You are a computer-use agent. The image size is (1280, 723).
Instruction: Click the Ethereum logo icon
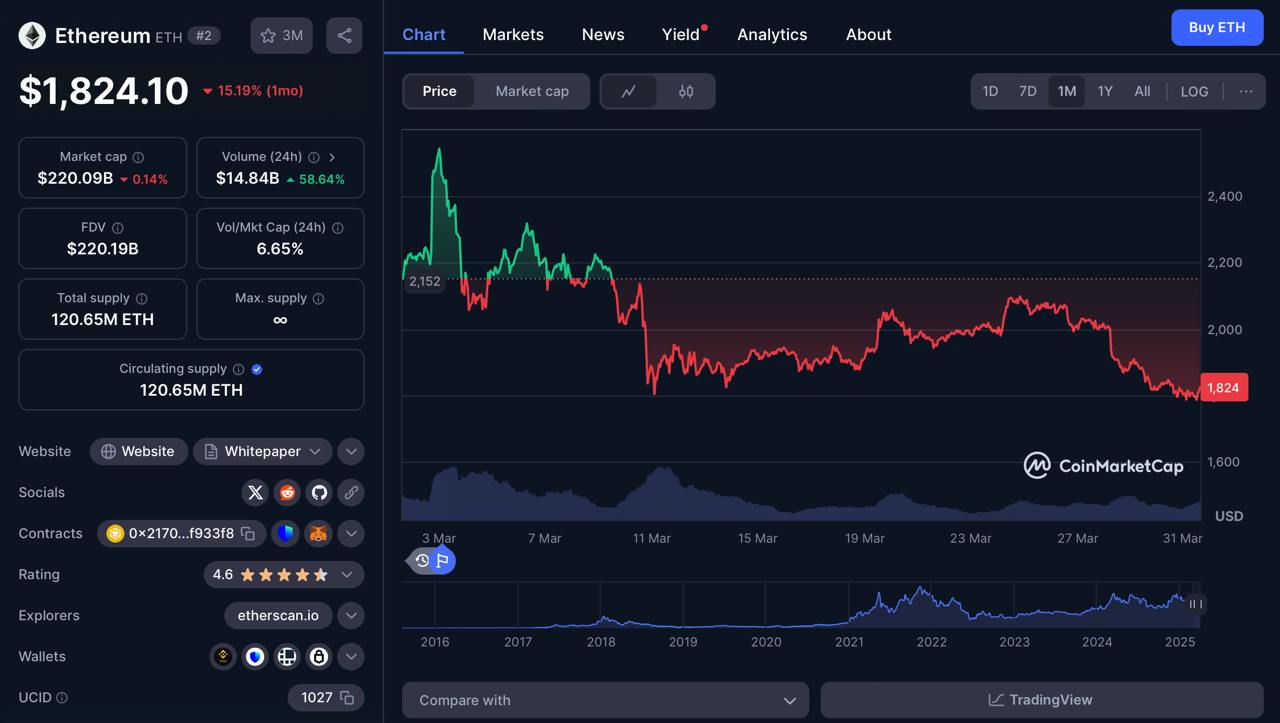(32, 36)
